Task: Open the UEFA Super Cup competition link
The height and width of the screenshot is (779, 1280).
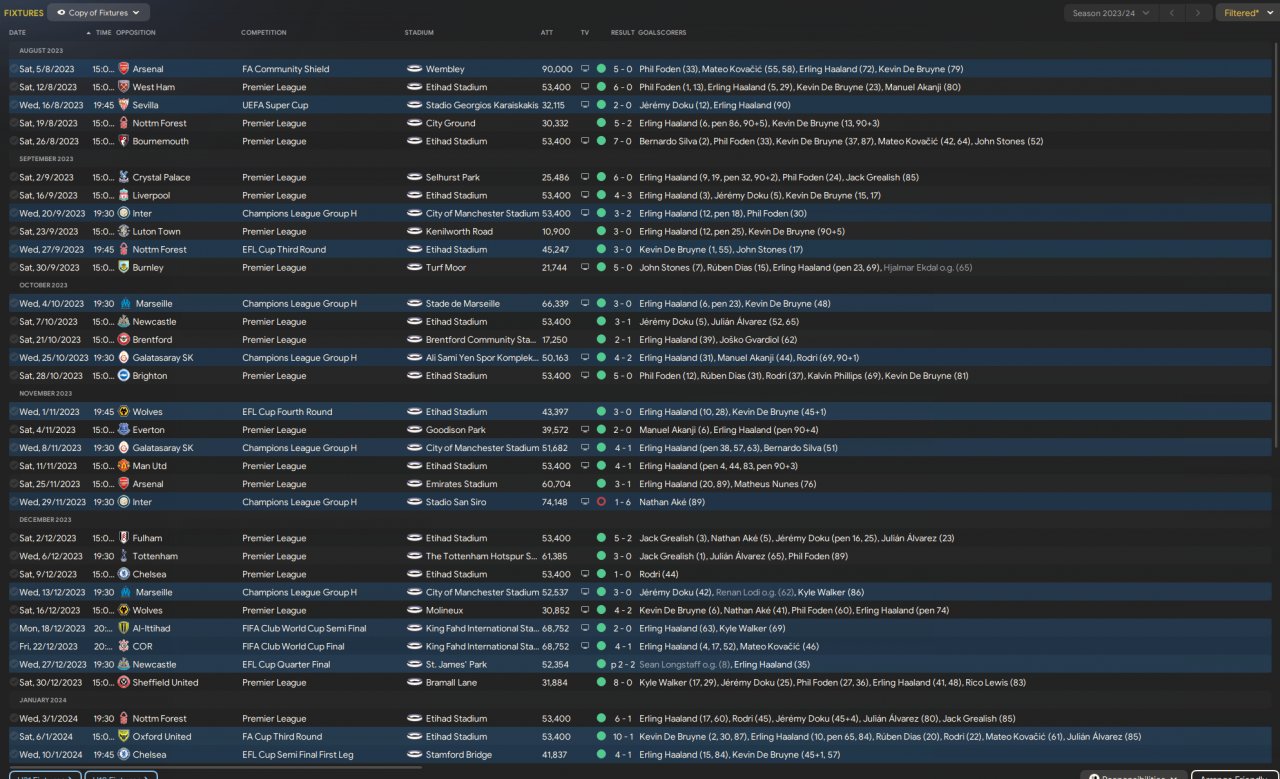Action: tap(275, 105)
